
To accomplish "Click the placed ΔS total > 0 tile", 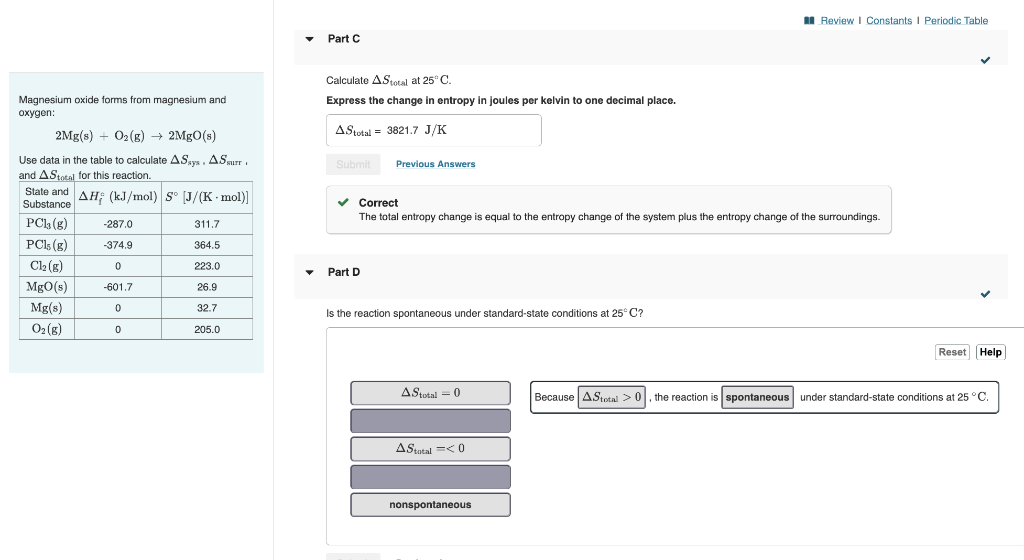I will (x=612, y=397).
